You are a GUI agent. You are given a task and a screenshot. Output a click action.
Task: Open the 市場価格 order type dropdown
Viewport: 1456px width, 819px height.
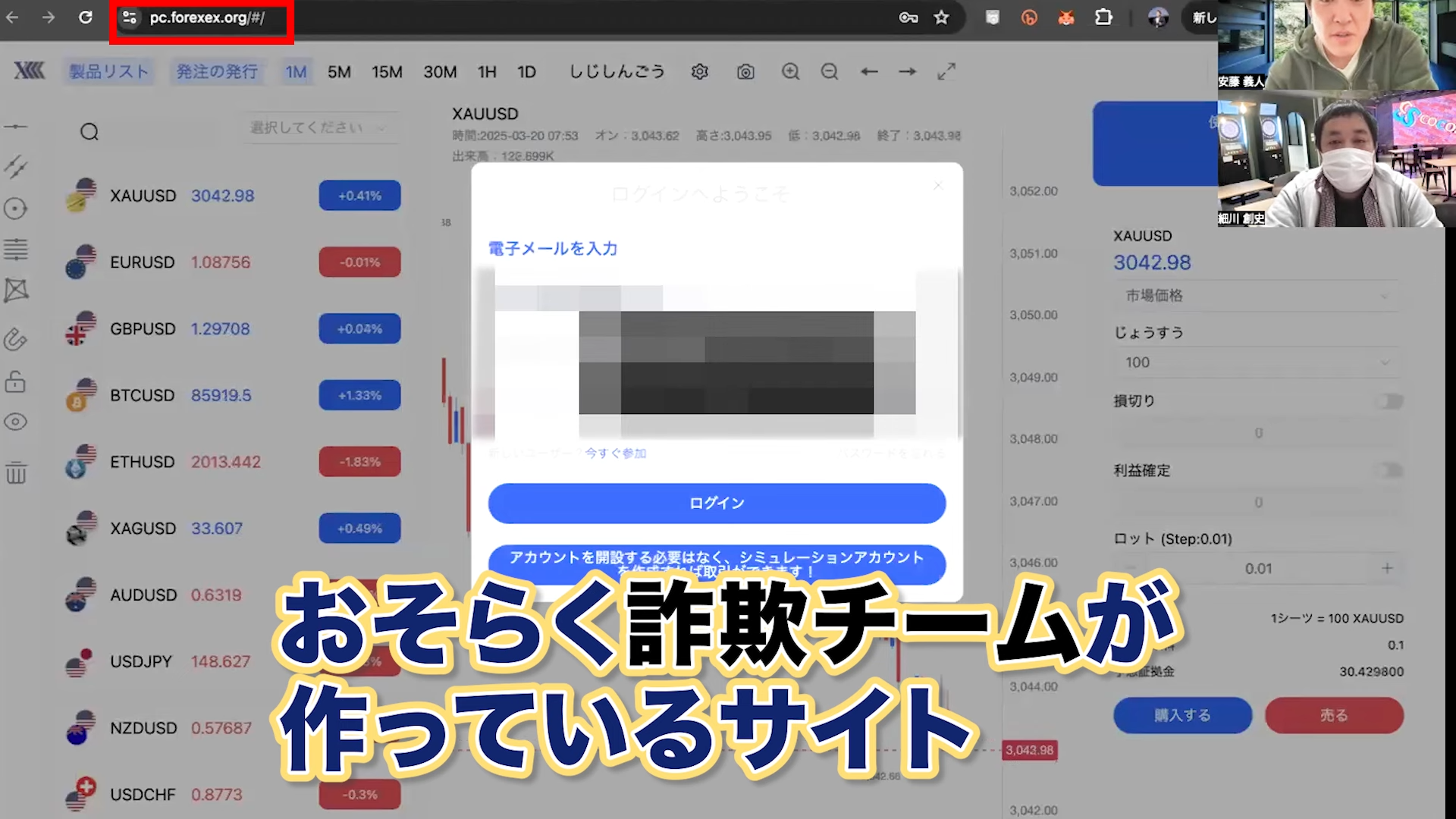coord(1257,296)
